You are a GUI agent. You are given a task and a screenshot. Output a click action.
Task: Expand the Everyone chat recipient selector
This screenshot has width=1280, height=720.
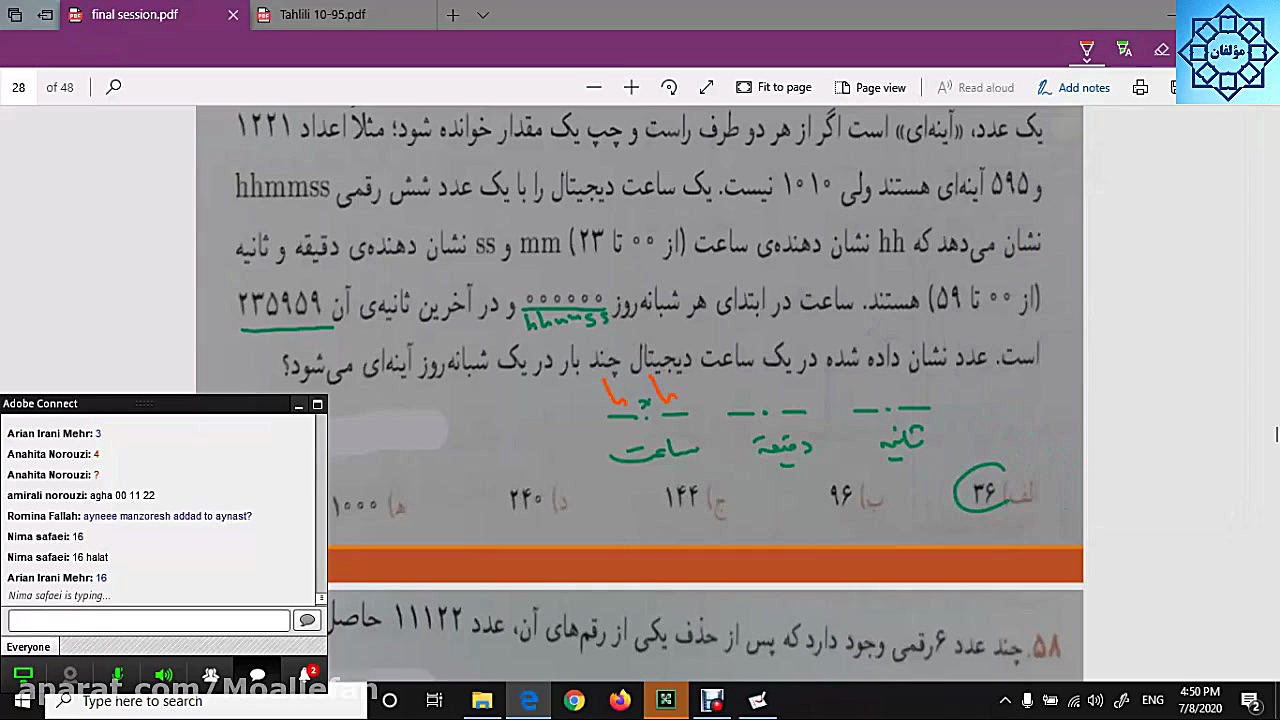click(x=28, y=647)
